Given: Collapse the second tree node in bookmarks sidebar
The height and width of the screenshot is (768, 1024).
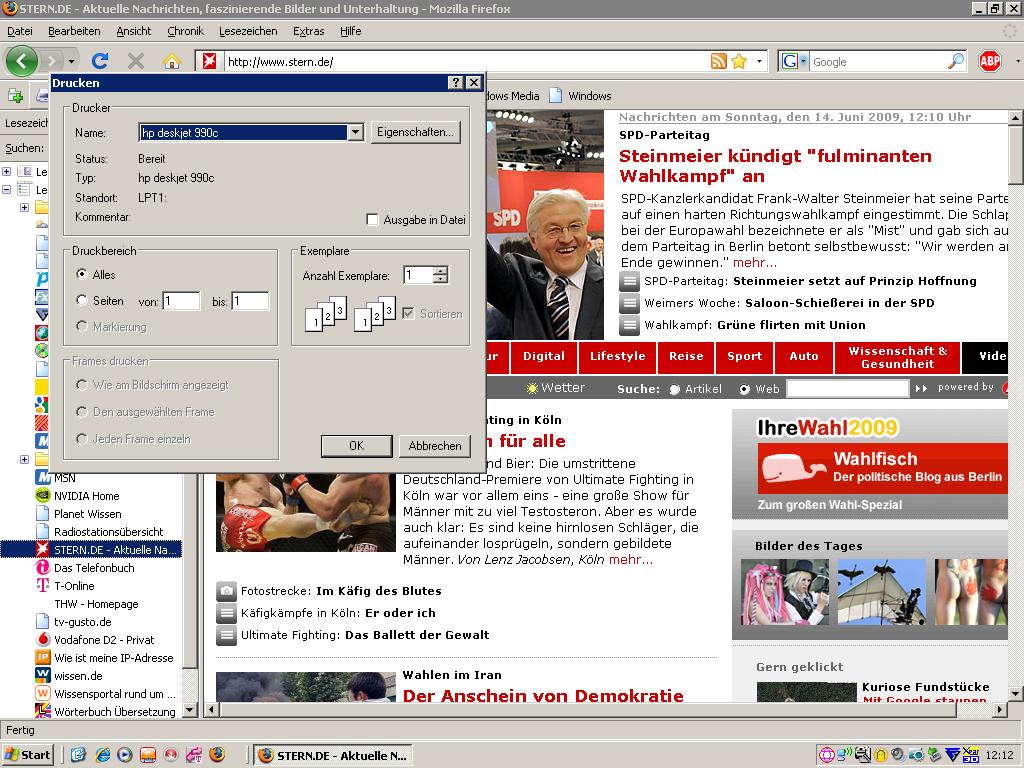Looking at the screenshot, I should click(x=7, y=189).
